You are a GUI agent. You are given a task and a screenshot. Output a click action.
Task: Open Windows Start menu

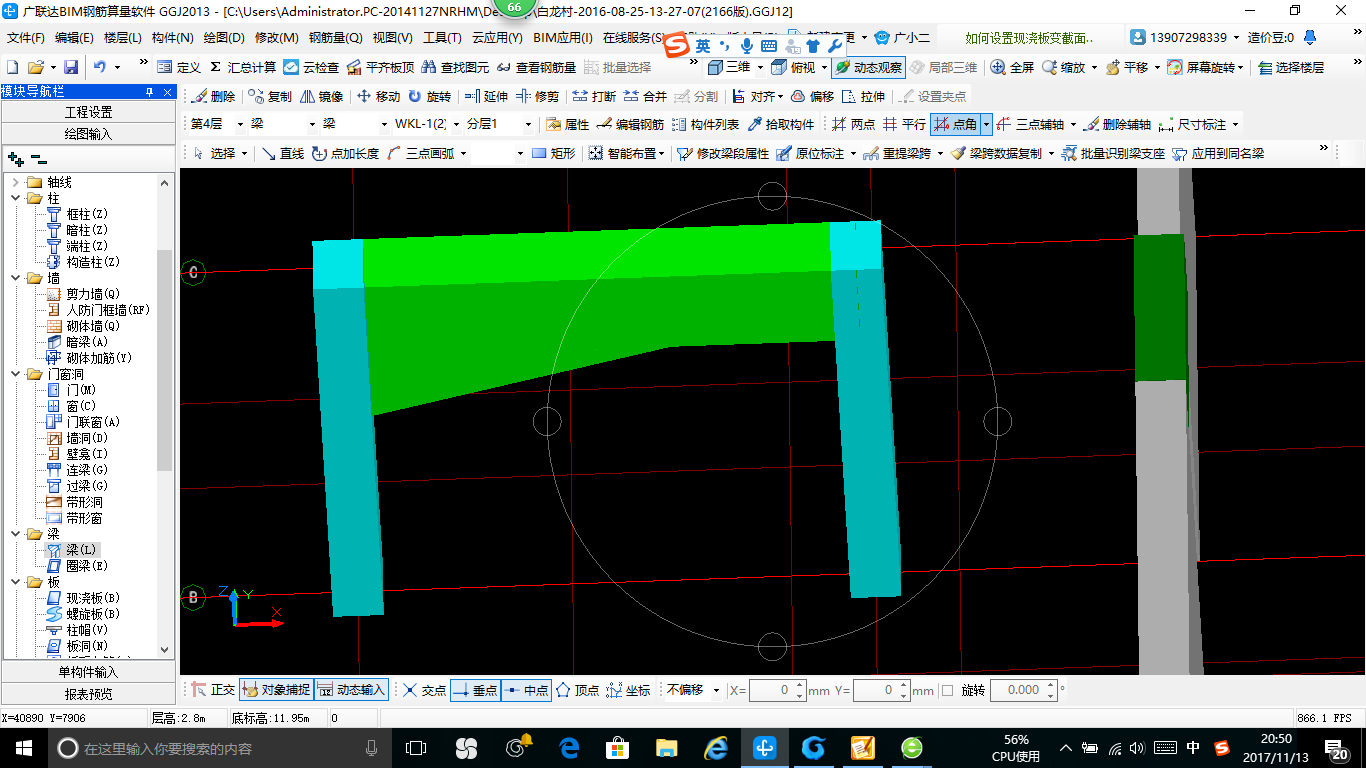pyautogui.click(x=24, y=748)
